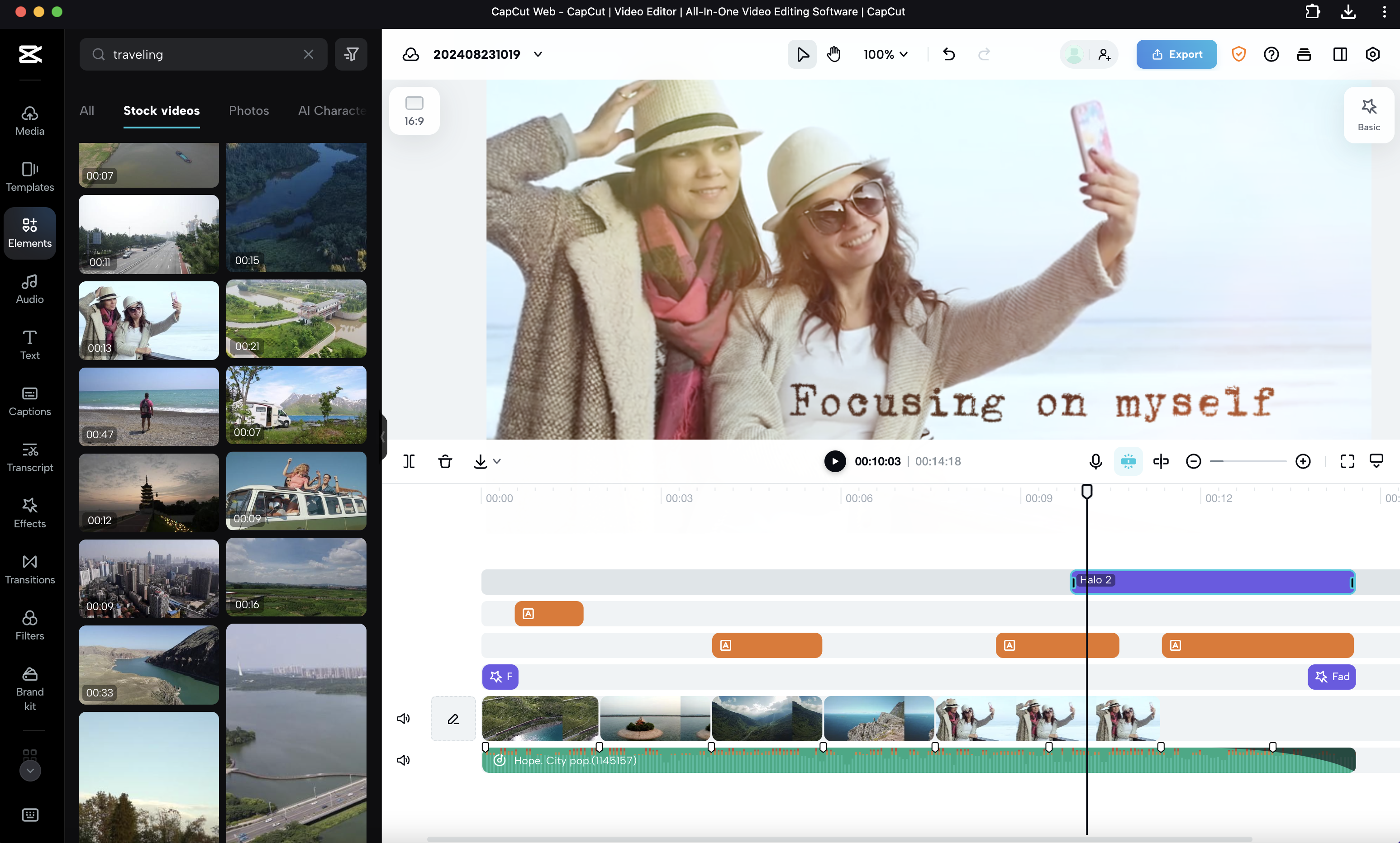
Task: Open the Effects sidebar panel
Action: [x=29, y=512]
